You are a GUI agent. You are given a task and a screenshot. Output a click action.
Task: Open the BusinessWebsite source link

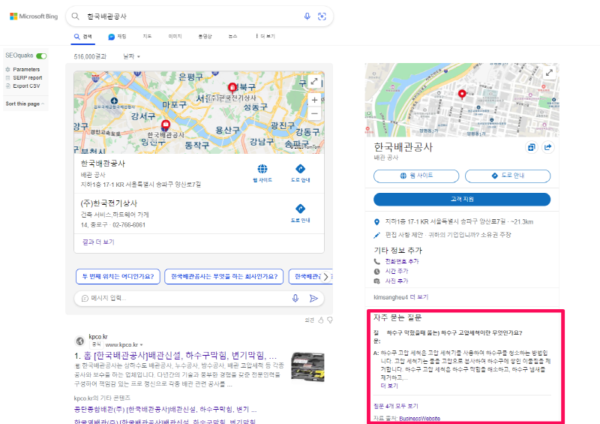[x=419, y=419]
